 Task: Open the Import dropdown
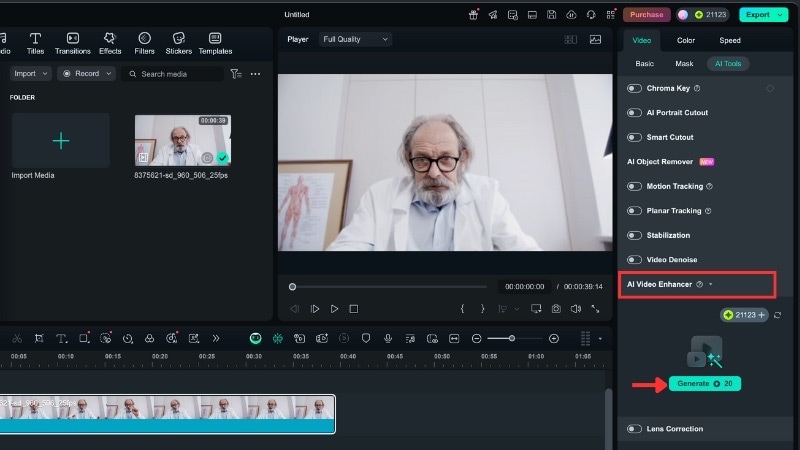[31, 74]
